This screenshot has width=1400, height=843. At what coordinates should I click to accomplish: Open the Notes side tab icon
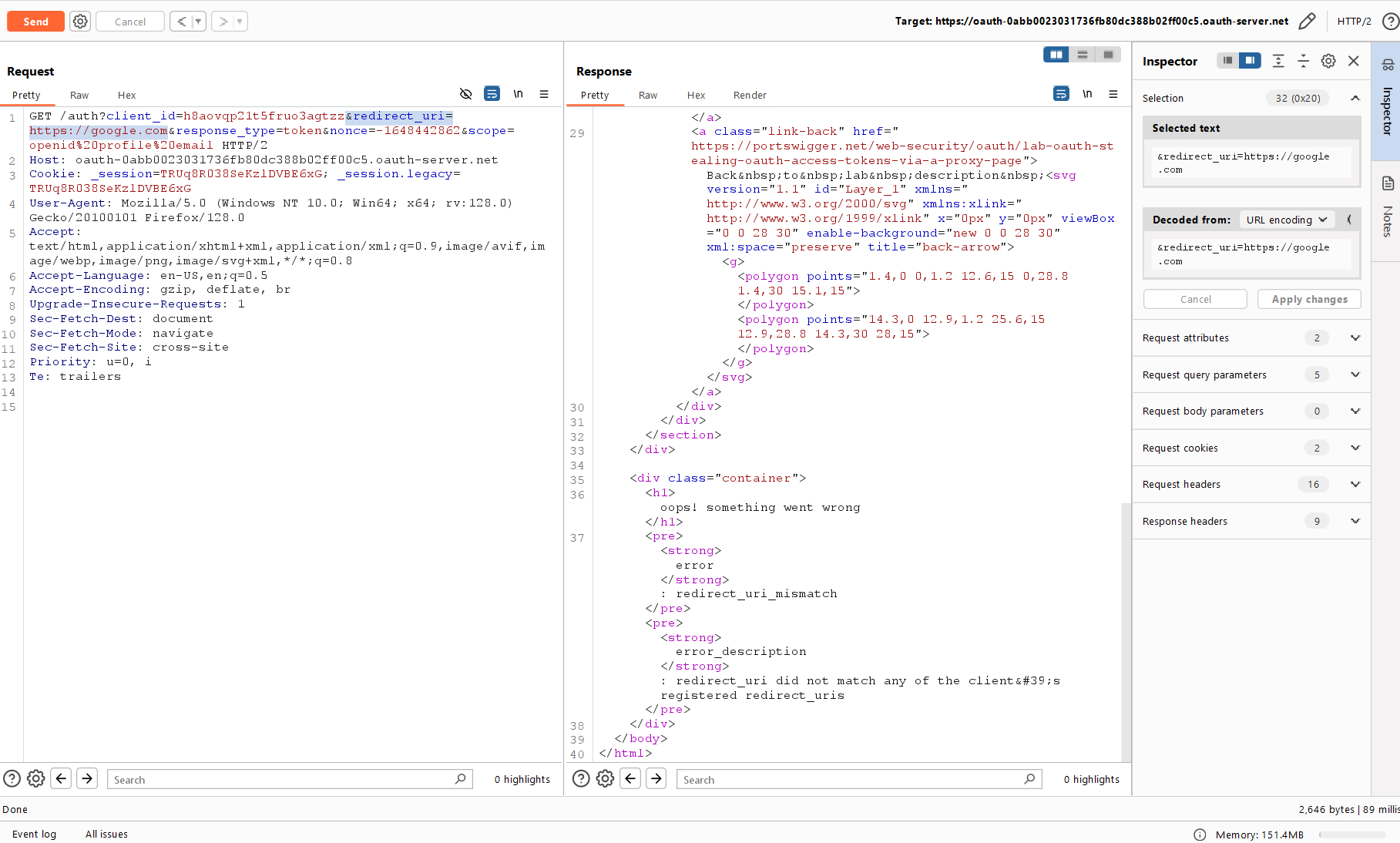coord(1387,183)
